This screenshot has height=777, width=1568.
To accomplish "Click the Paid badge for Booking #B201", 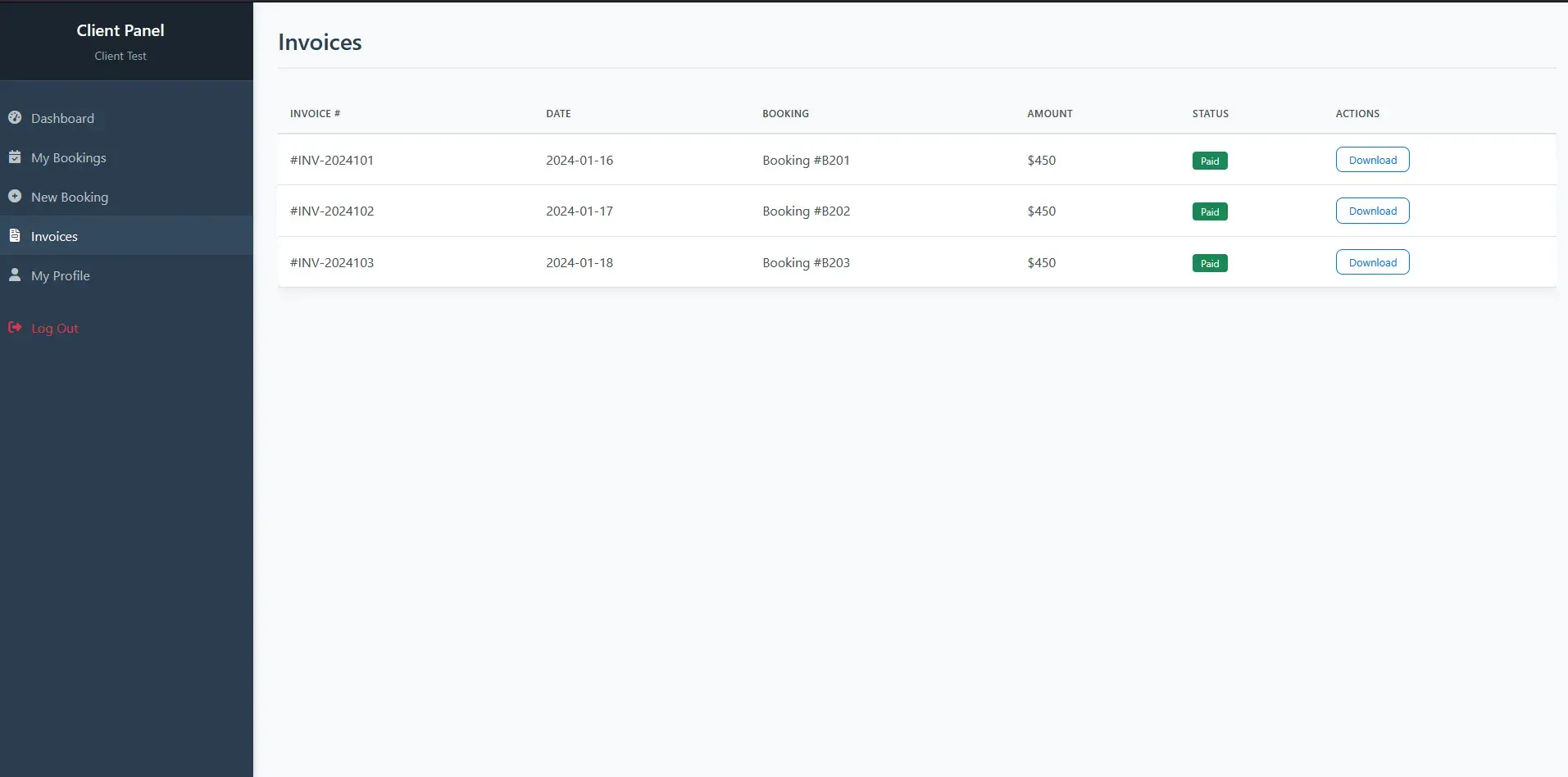I will pos(1209,161).
